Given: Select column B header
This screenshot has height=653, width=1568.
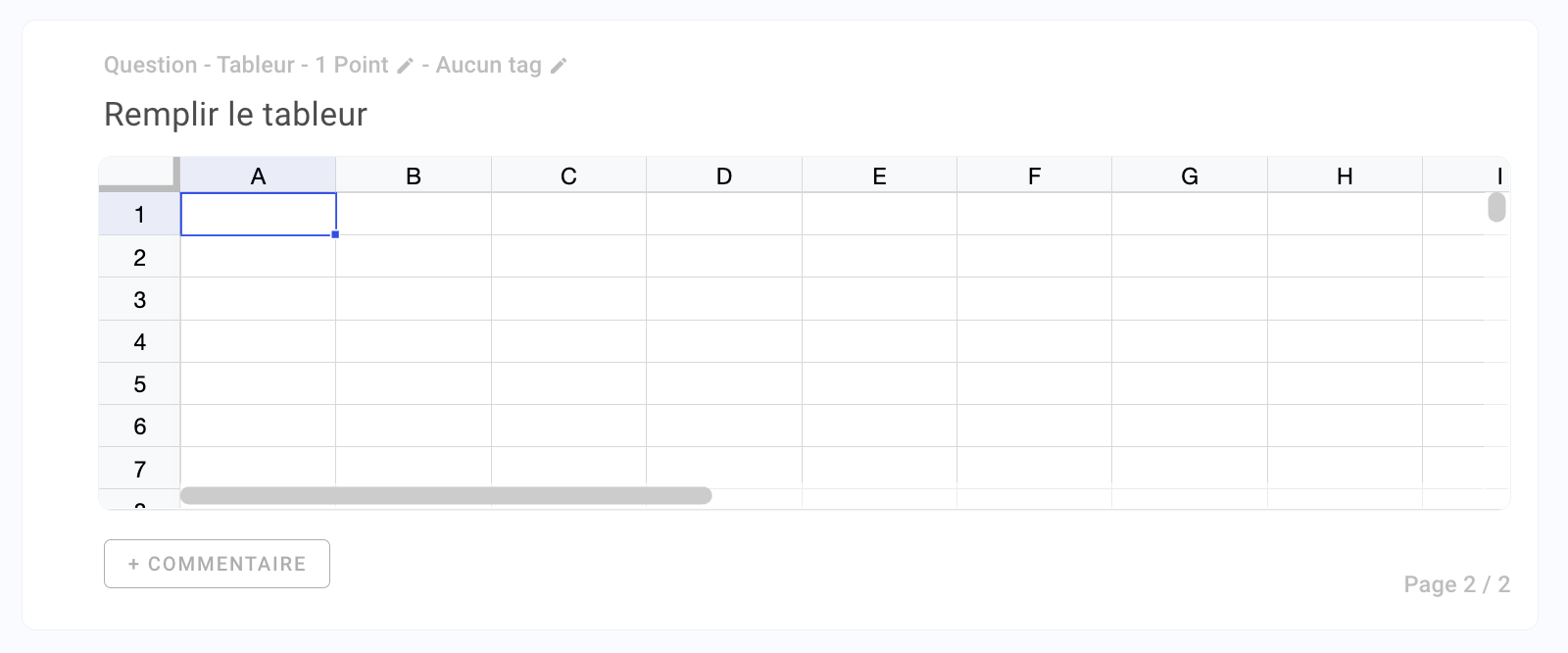Looking at the screenshot, I should point(414,176).
